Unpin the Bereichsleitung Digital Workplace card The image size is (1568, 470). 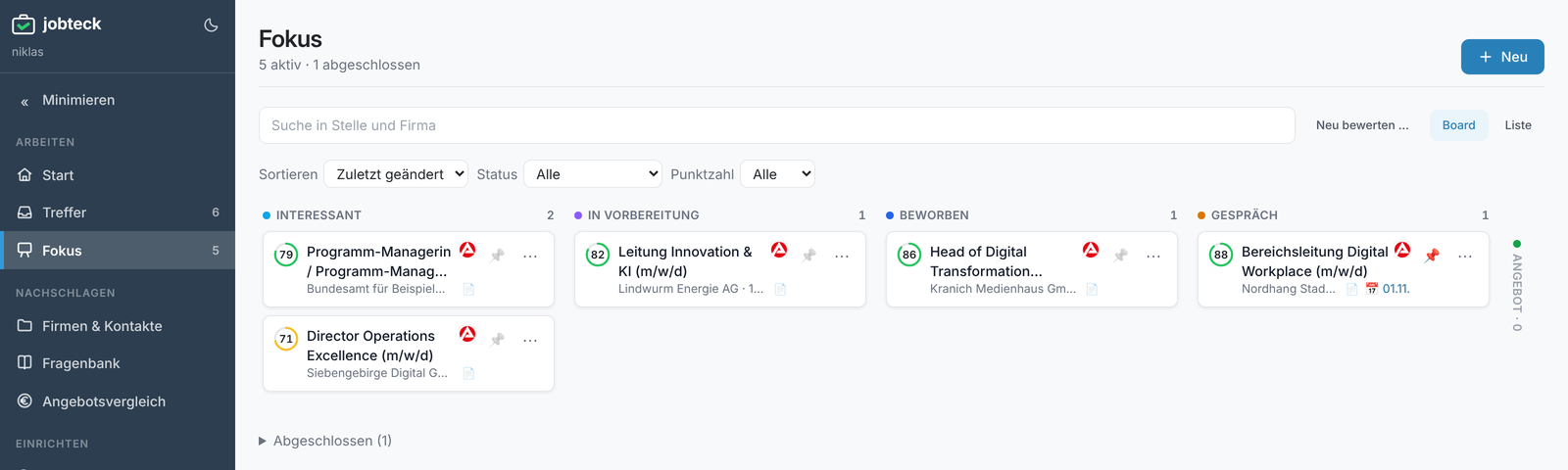[x=1432, y=256]
